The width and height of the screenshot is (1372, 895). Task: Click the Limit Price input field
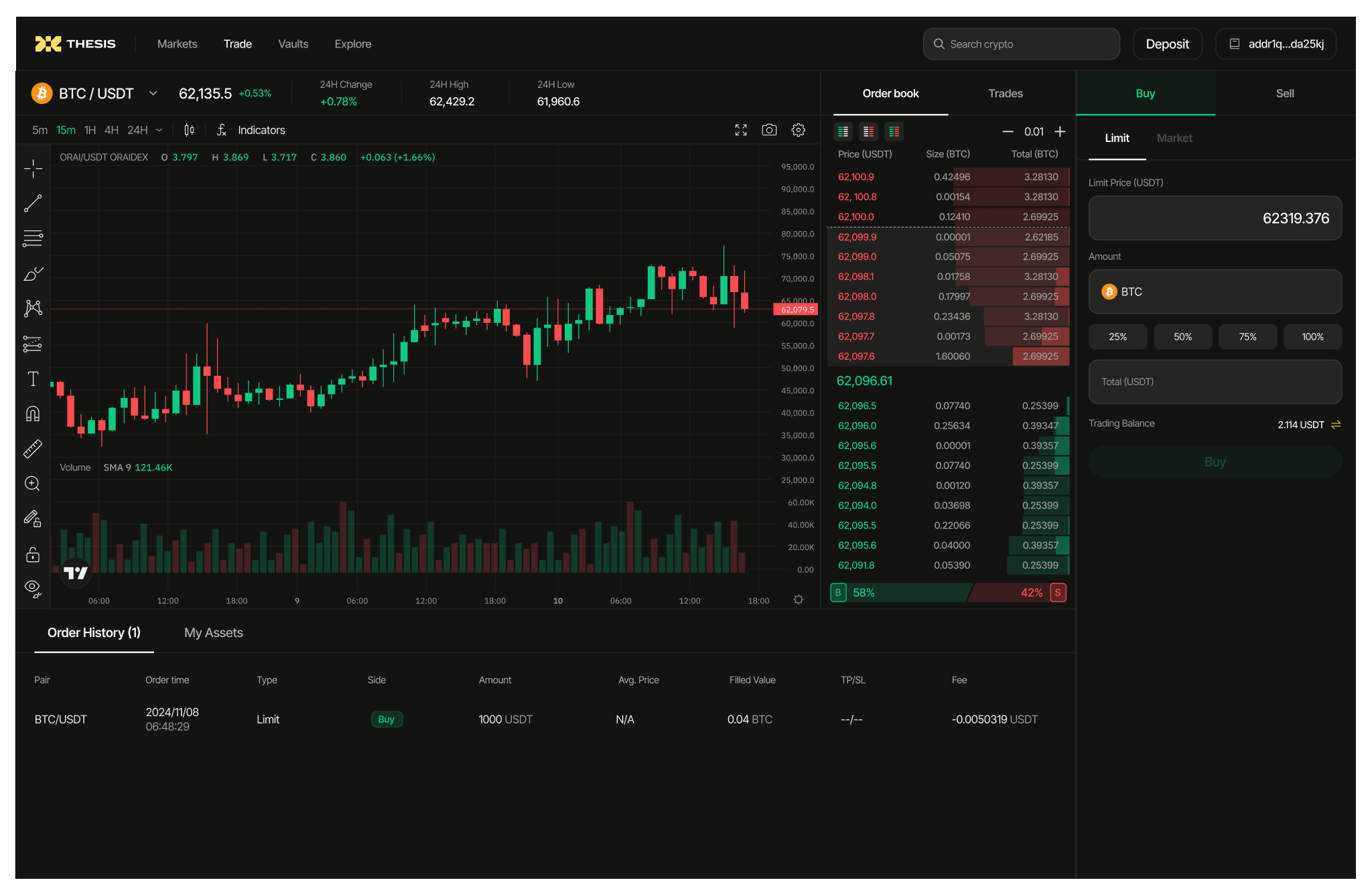pos(1215,218)
